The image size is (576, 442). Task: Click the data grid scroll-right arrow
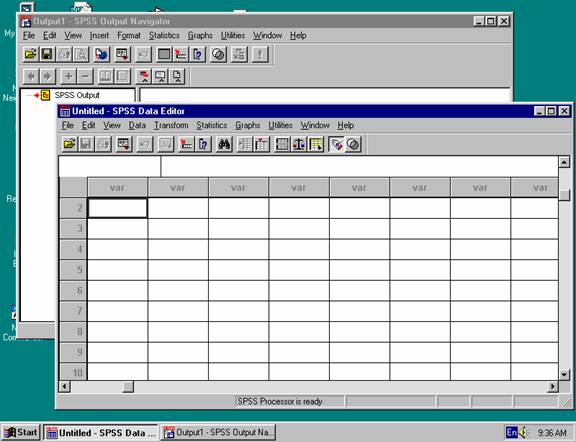pos(552,386)
